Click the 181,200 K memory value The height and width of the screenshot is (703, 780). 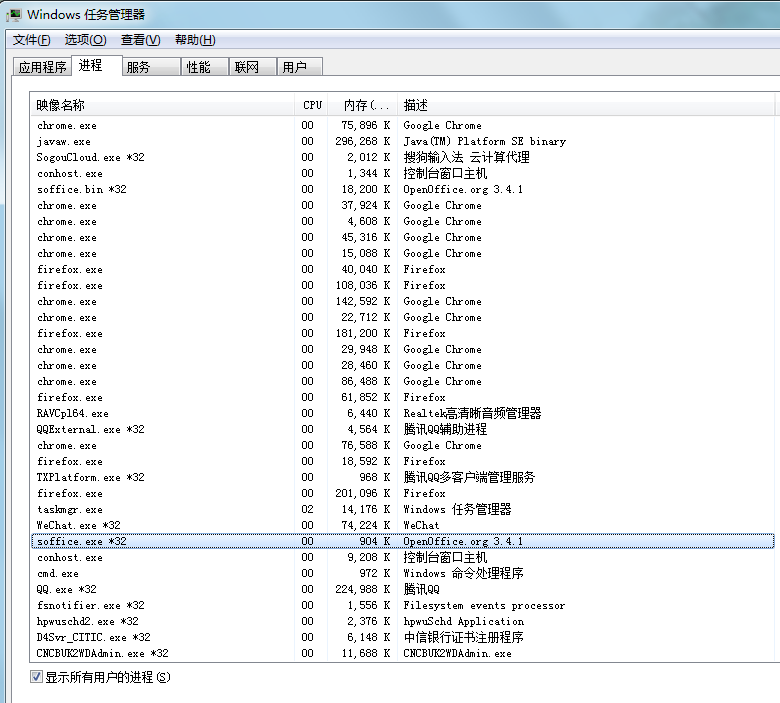pos(363,333)
